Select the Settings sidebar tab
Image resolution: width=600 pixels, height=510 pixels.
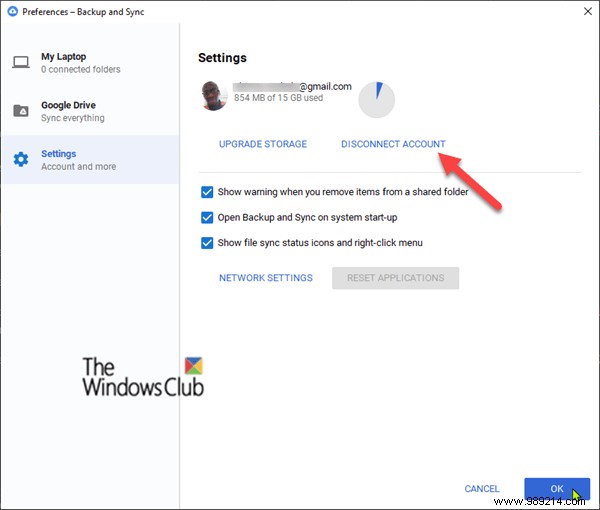(90, 160)
